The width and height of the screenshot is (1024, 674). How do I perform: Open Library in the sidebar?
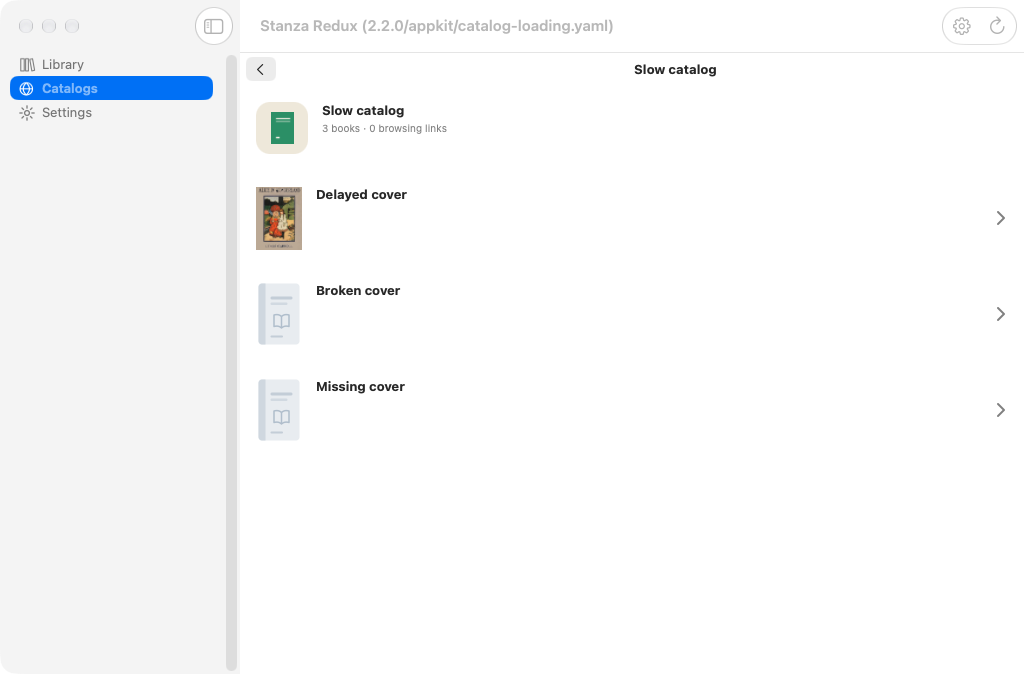[111, 65]
